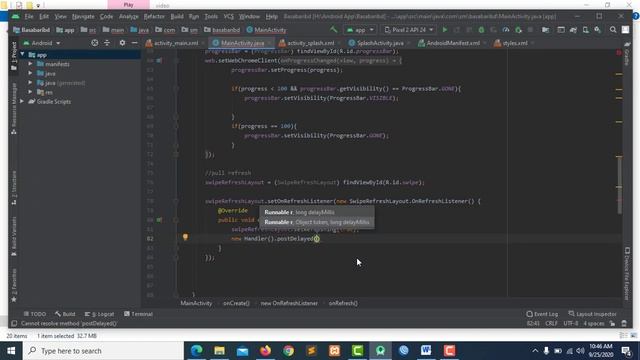Click the Attach Debugger to Android Process icon

click(x=518, y=30)
